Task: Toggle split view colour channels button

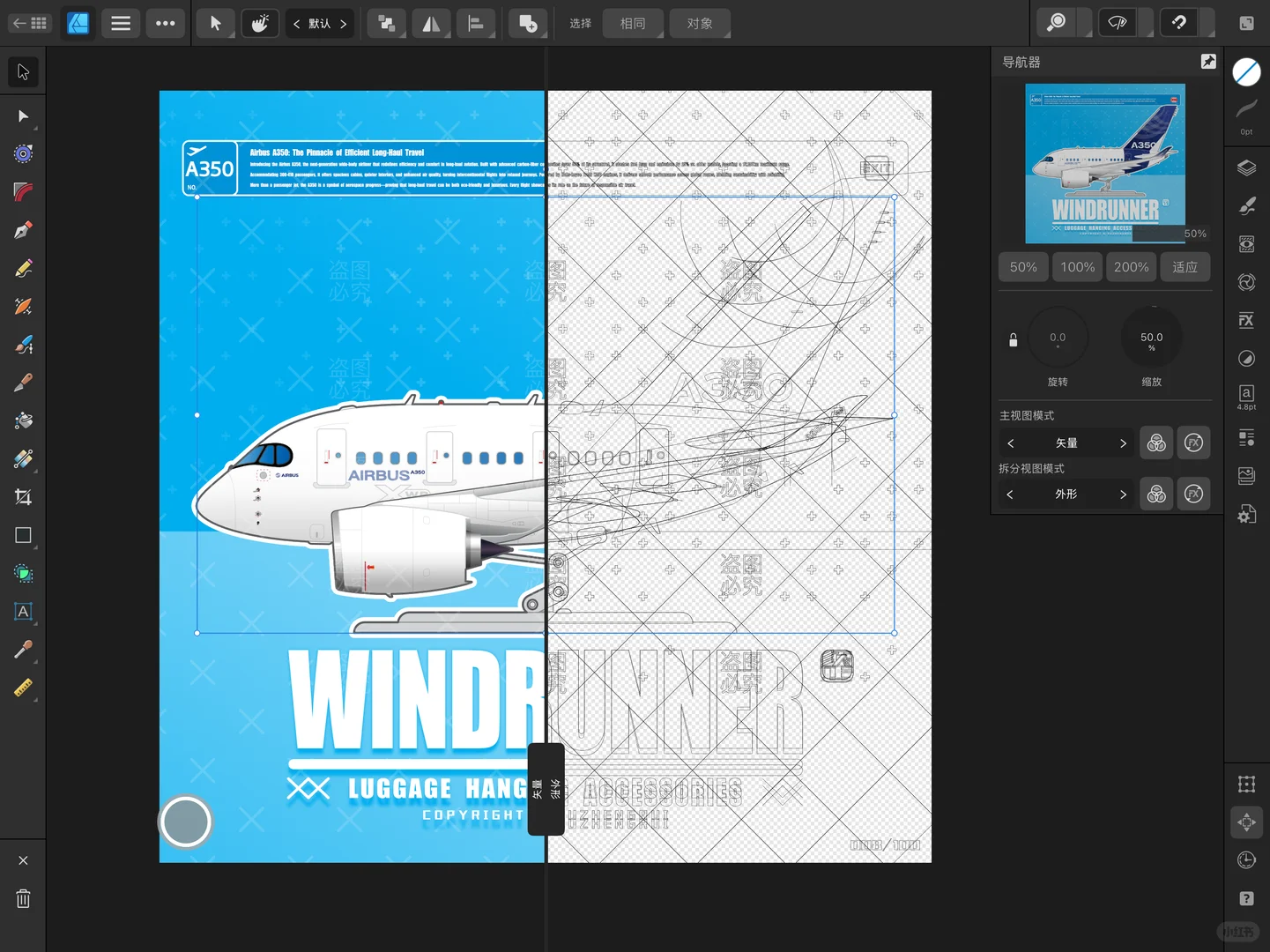Action: [x=1156, y=494]
